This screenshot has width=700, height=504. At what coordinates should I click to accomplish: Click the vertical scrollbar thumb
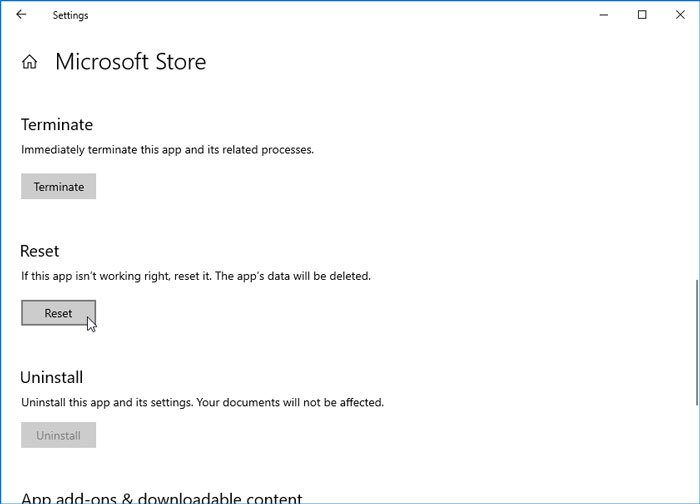694,340
